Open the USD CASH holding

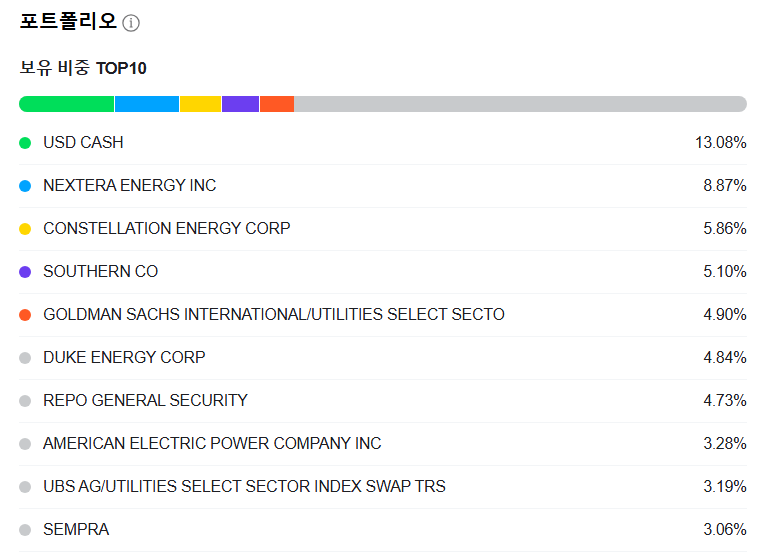(83, 143)
